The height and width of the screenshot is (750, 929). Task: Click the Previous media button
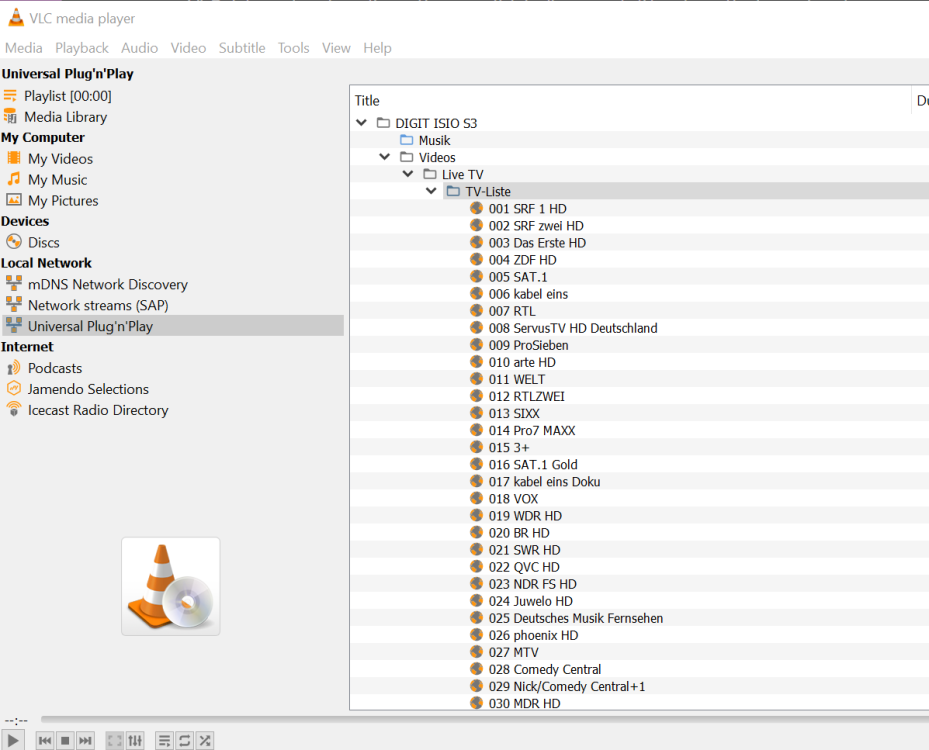45,741
